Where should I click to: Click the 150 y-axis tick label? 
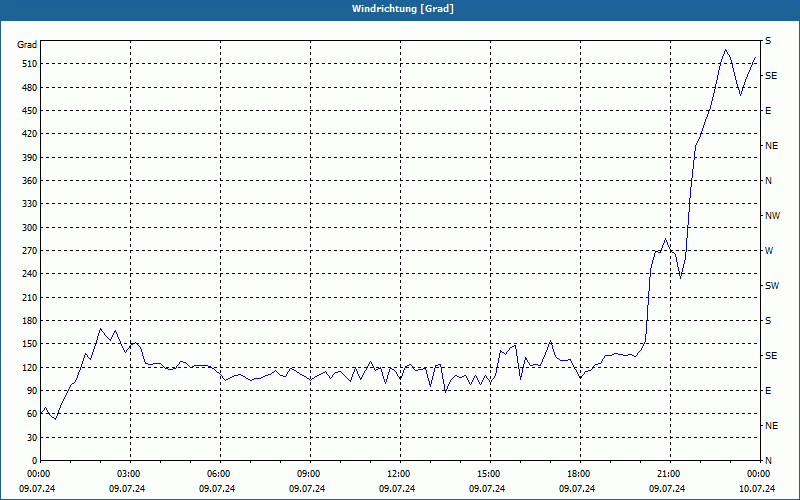tap(30, 344)
